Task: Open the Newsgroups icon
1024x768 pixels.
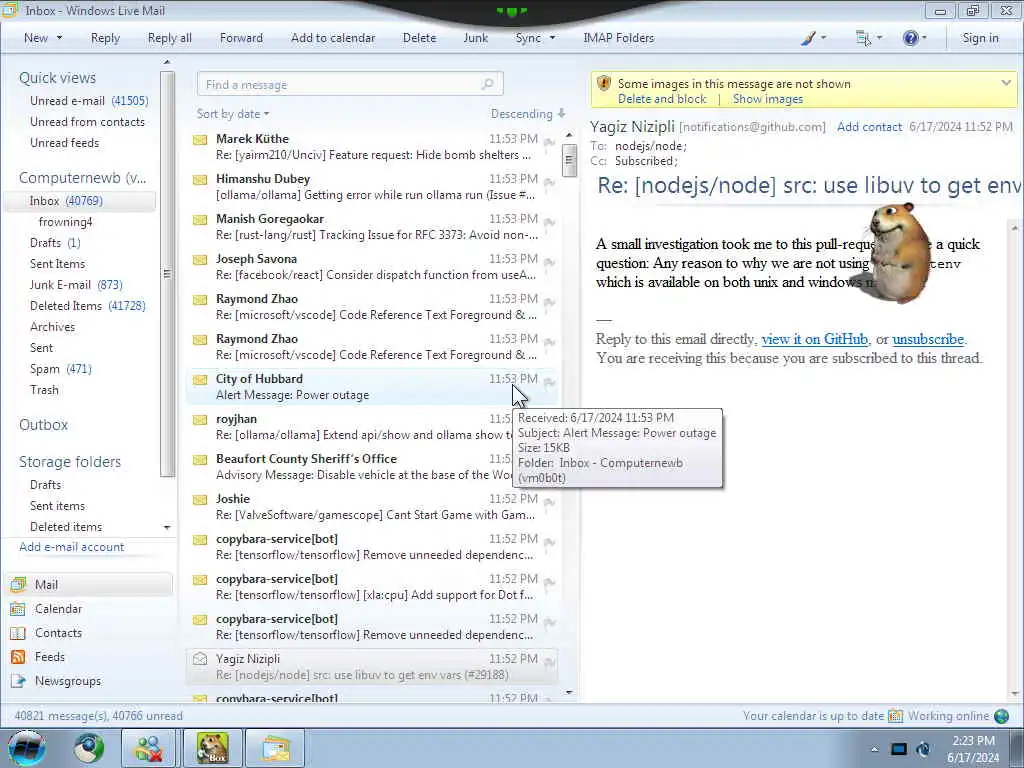Action: tap(18, 681)
